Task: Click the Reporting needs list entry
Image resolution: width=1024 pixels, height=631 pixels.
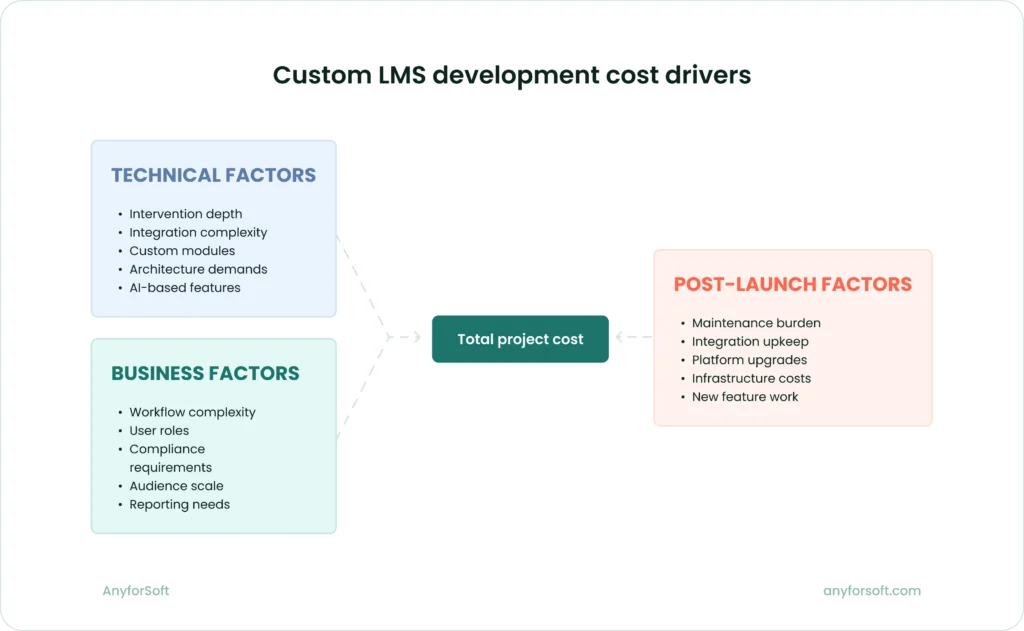Action: (x=179, y=504)
